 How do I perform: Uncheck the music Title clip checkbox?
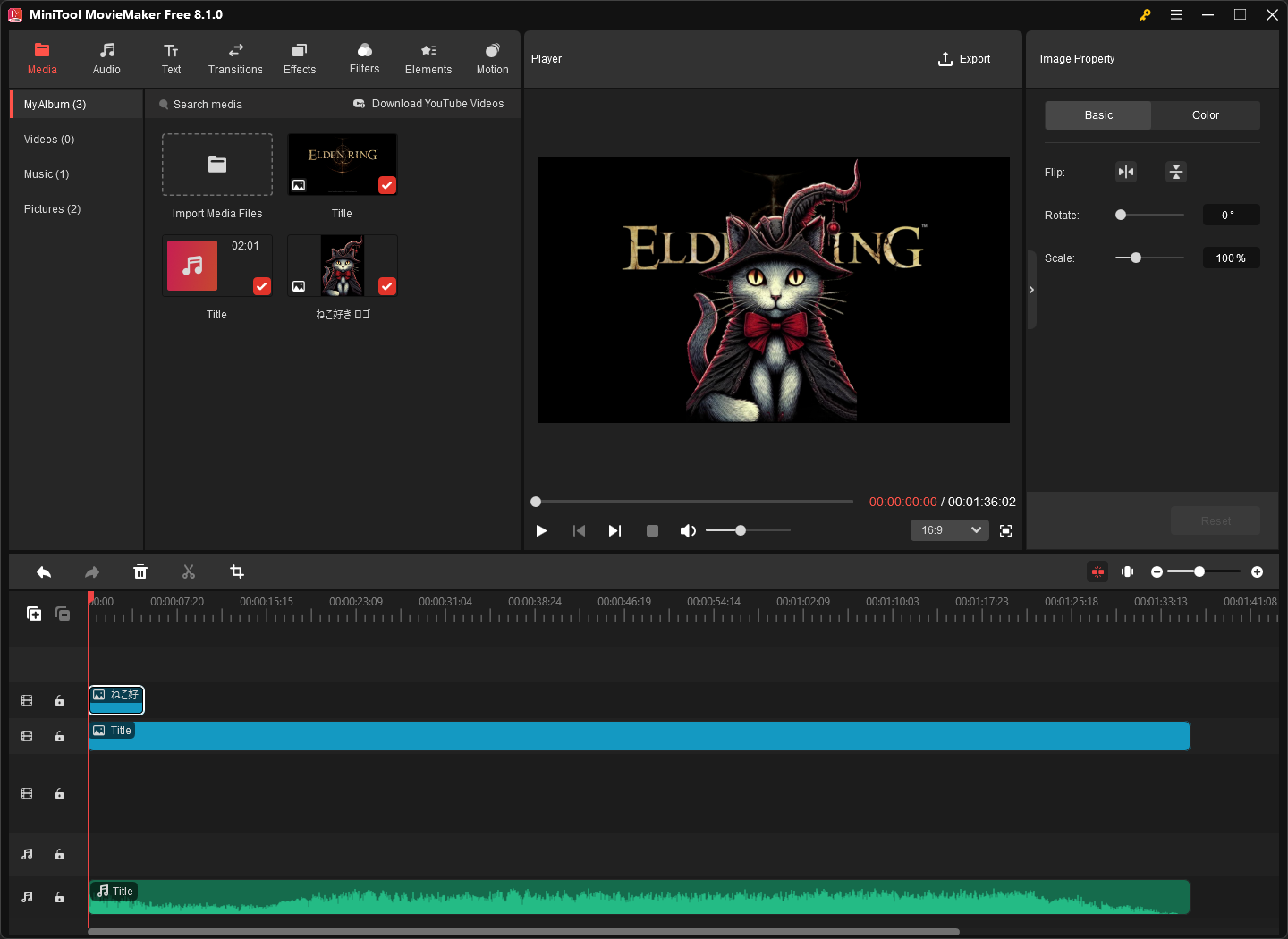point(262,286)
